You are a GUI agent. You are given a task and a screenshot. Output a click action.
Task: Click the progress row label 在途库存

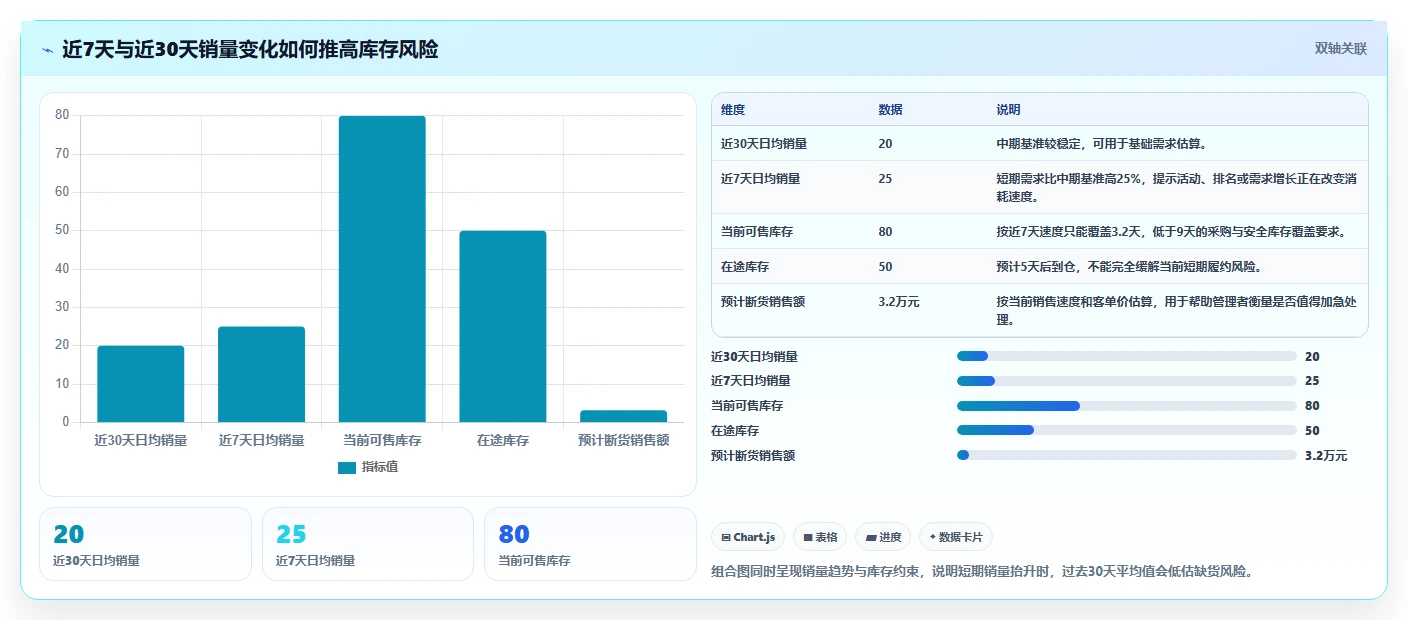click(x=735, y=431)
